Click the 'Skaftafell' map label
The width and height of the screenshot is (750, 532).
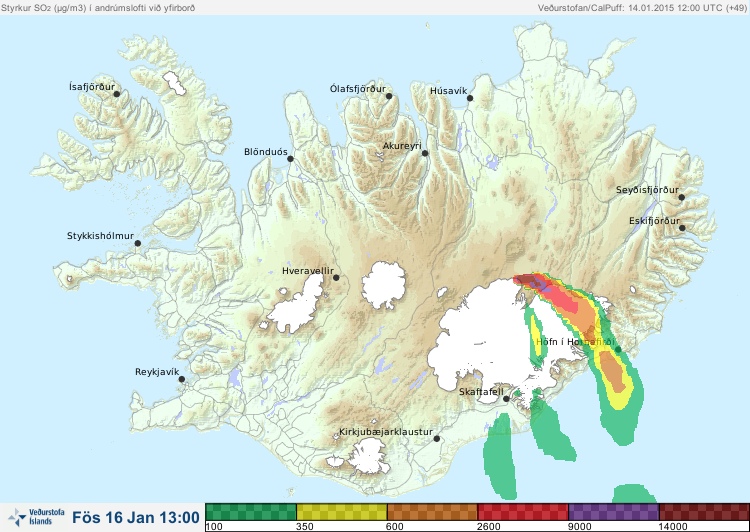click(481, 392)
